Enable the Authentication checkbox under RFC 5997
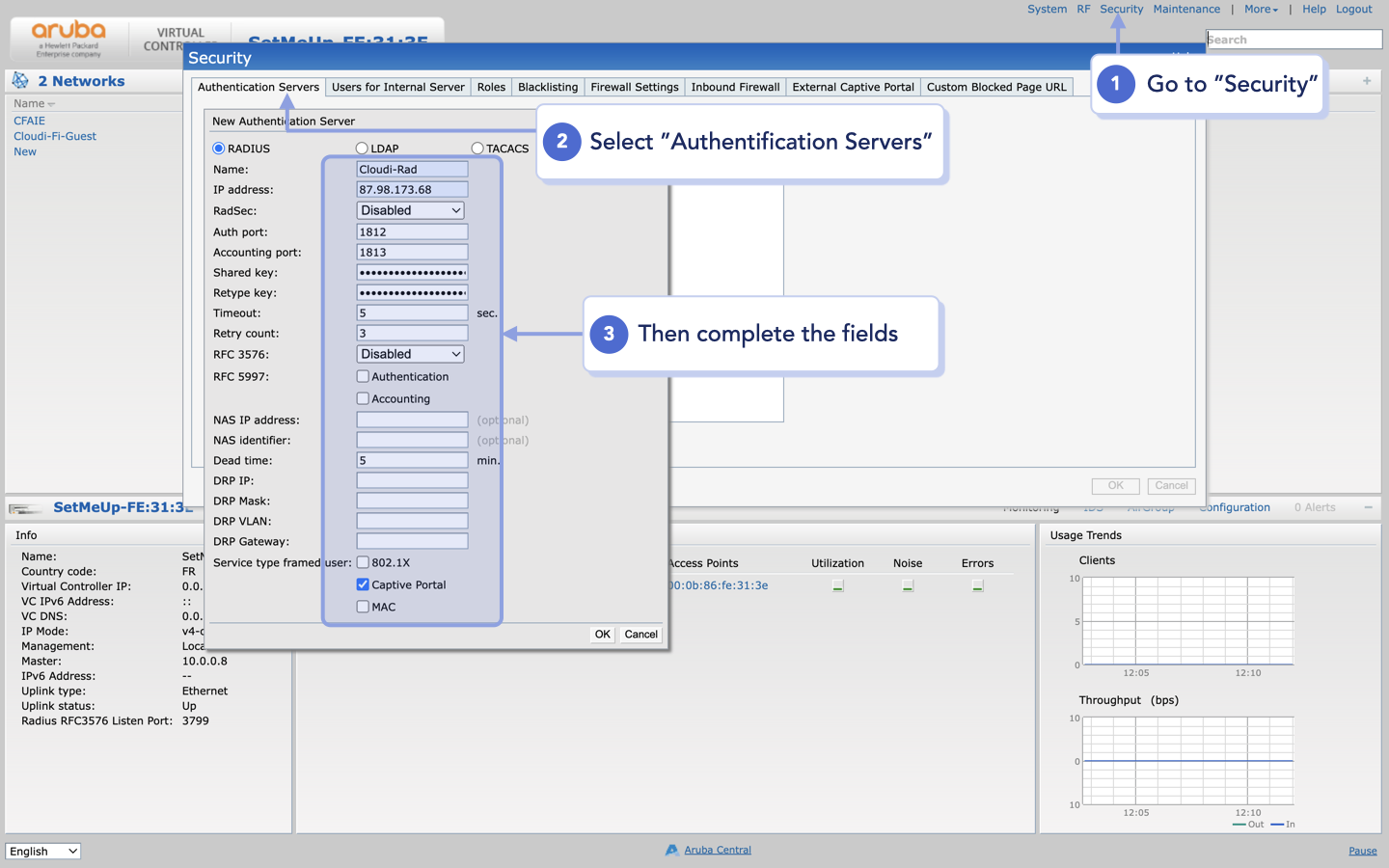1389x868 pixels. [x=363, y=377]
